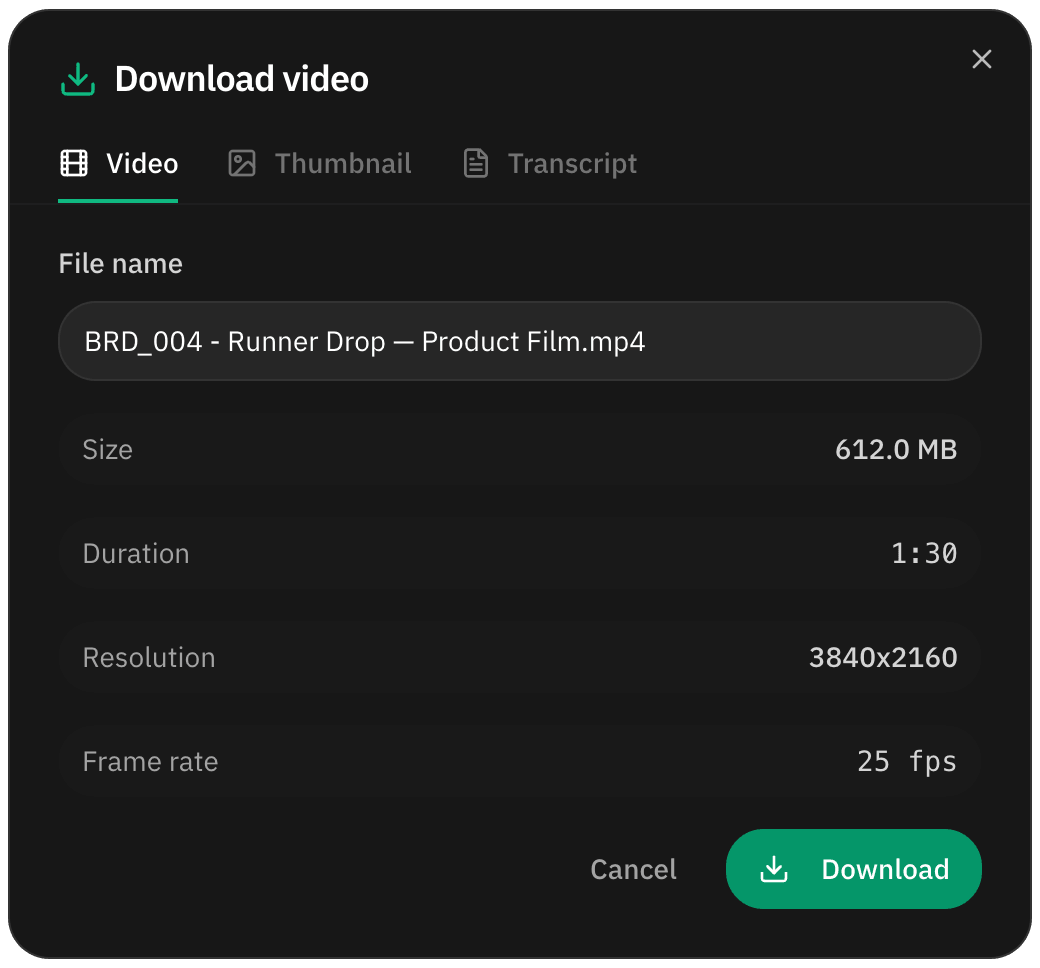This screenshot has height=968, width=1040.
Task: Open the Thumbnail tab
Action: click(320, 164)
